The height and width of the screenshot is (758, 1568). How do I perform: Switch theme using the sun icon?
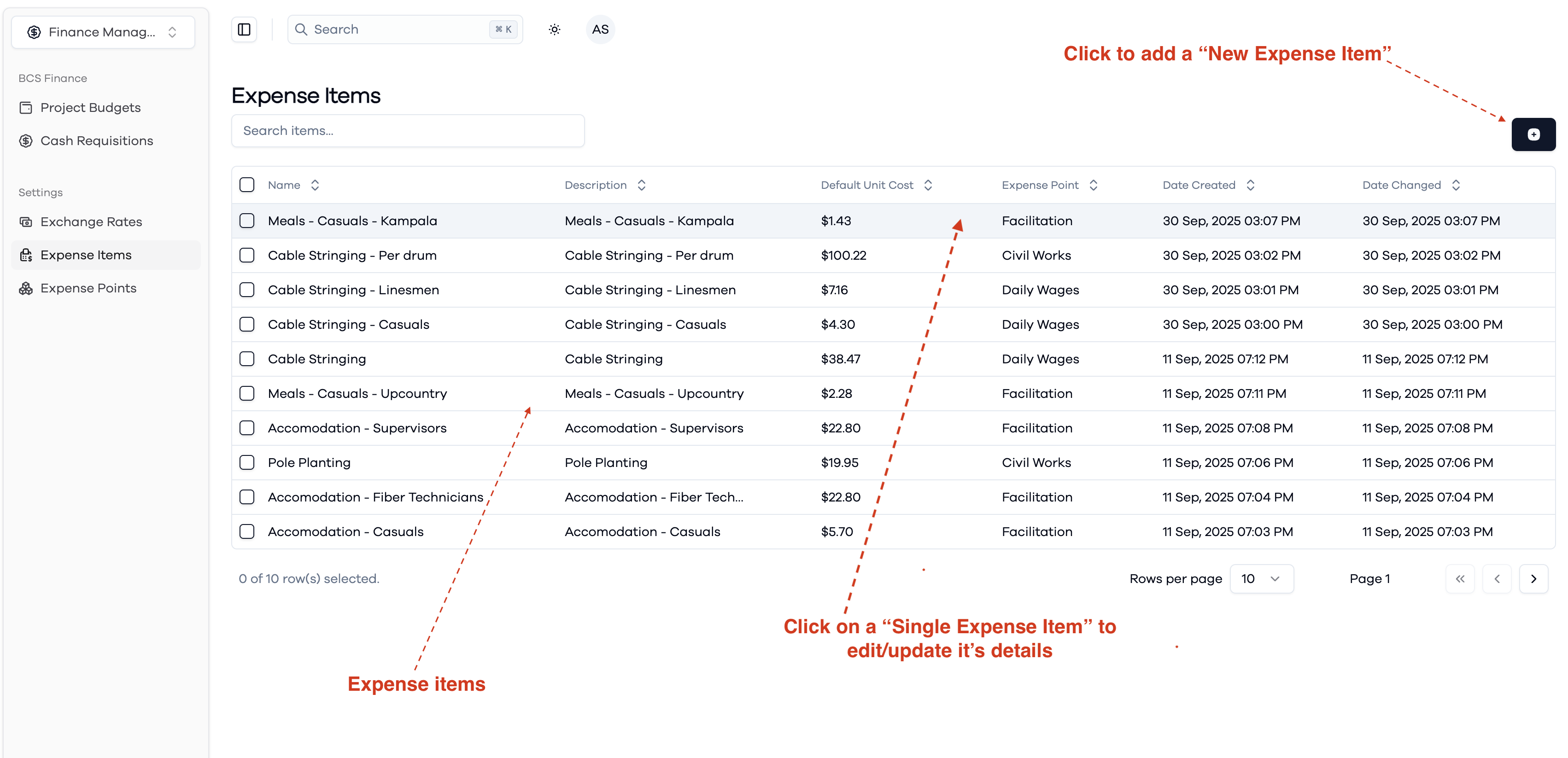554,29
